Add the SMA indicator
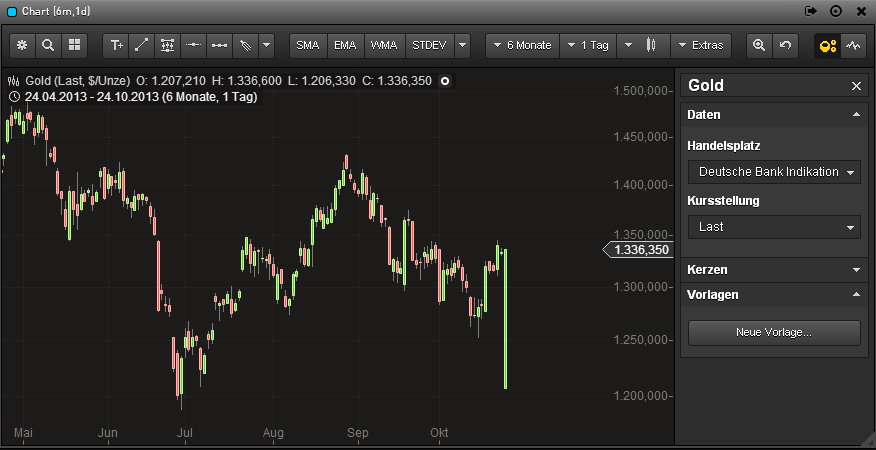 click(308, 45)
